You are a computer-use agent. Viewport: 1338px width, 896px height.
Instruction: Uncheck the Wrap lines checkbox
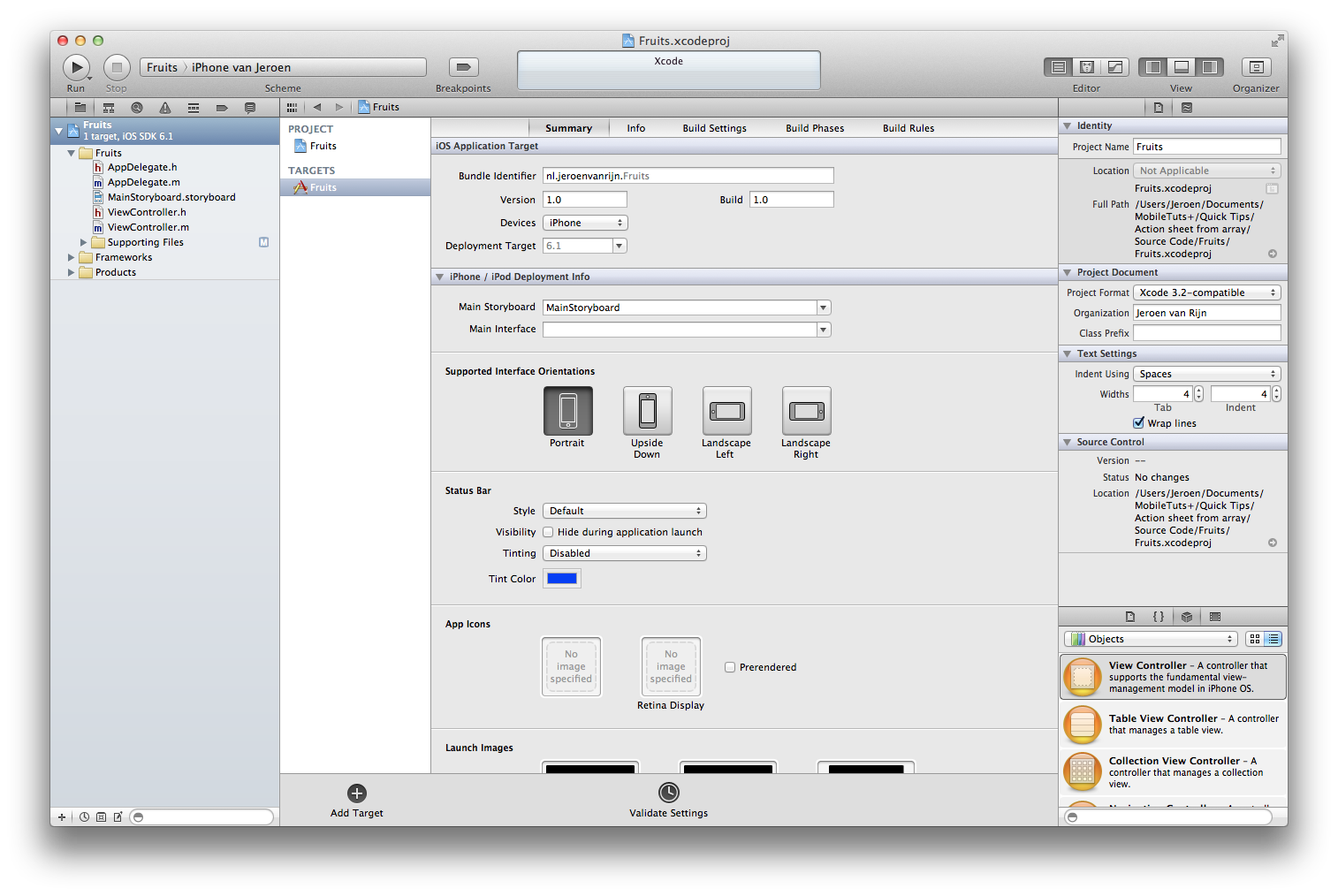point(1139,423)
